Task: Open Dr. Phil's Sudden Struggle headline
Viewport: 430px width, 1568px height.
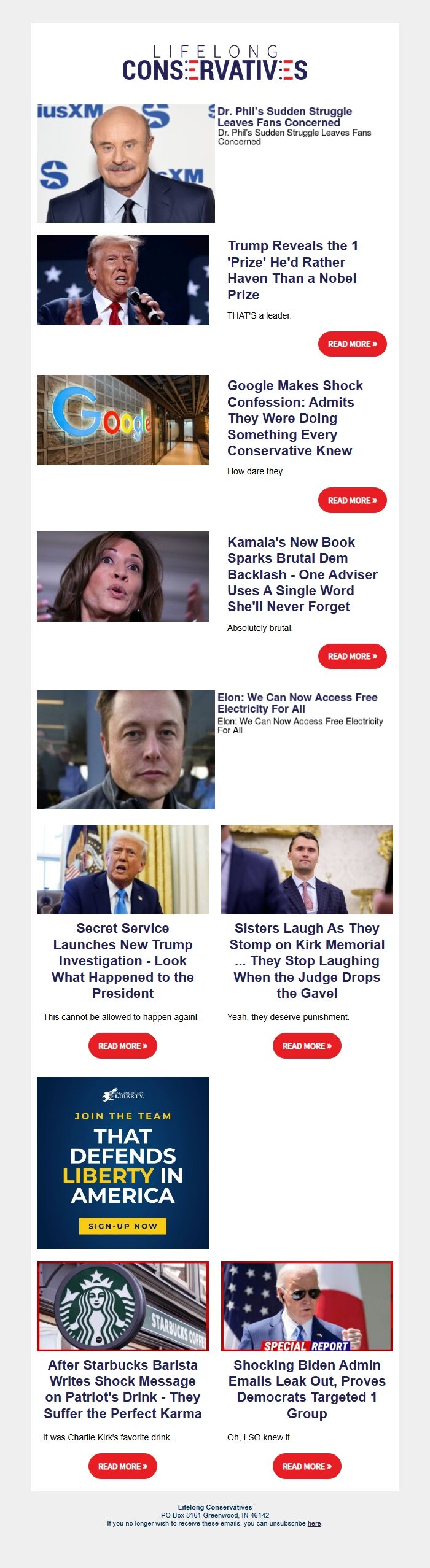Action: click(x=284, y=117)
